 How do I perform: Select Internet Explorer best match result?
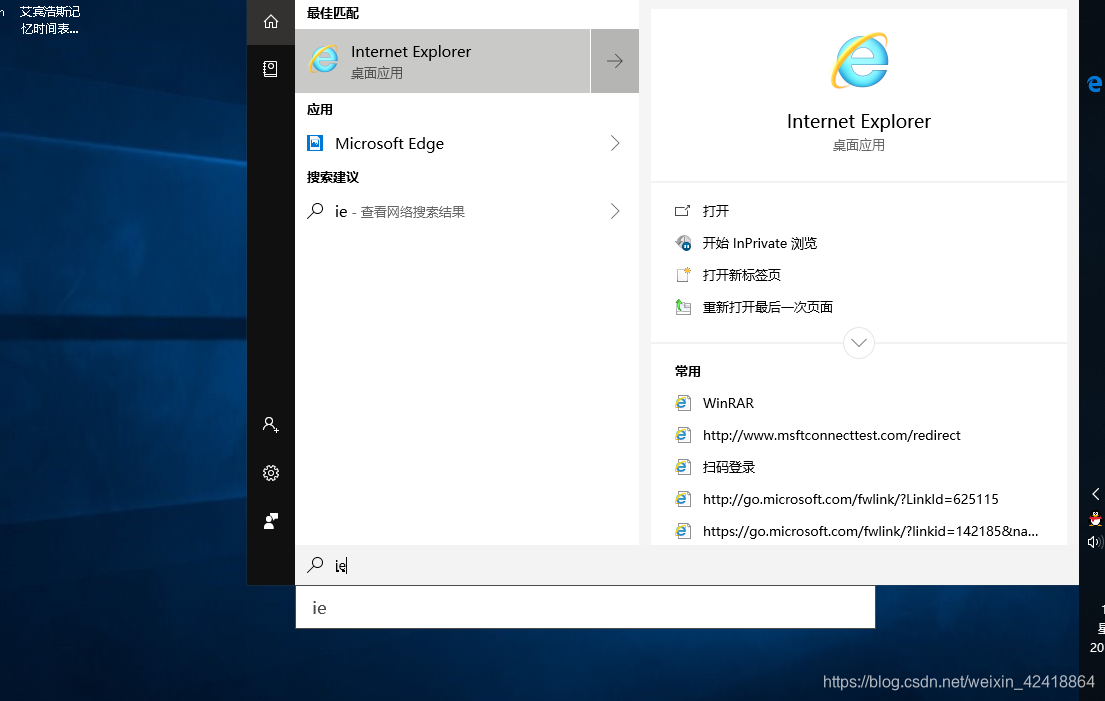443,61
